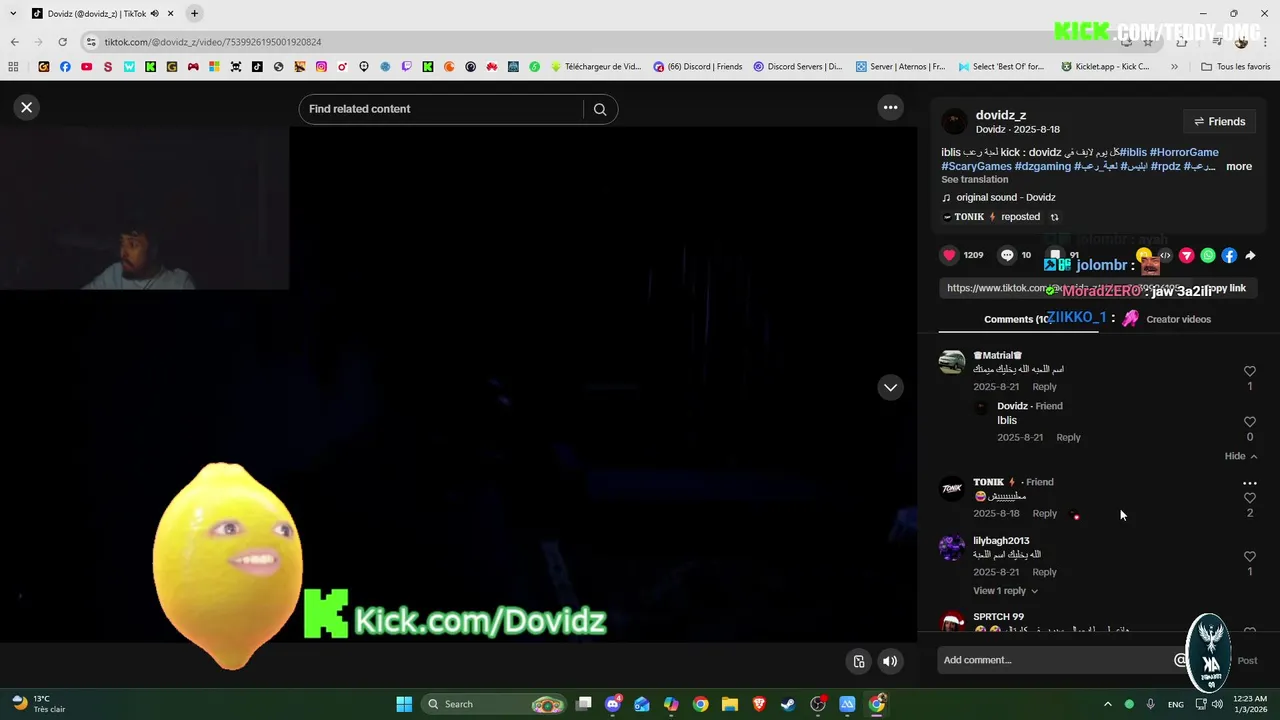
Task: Show hidden system tray icons chevron
Action: 1107,704
